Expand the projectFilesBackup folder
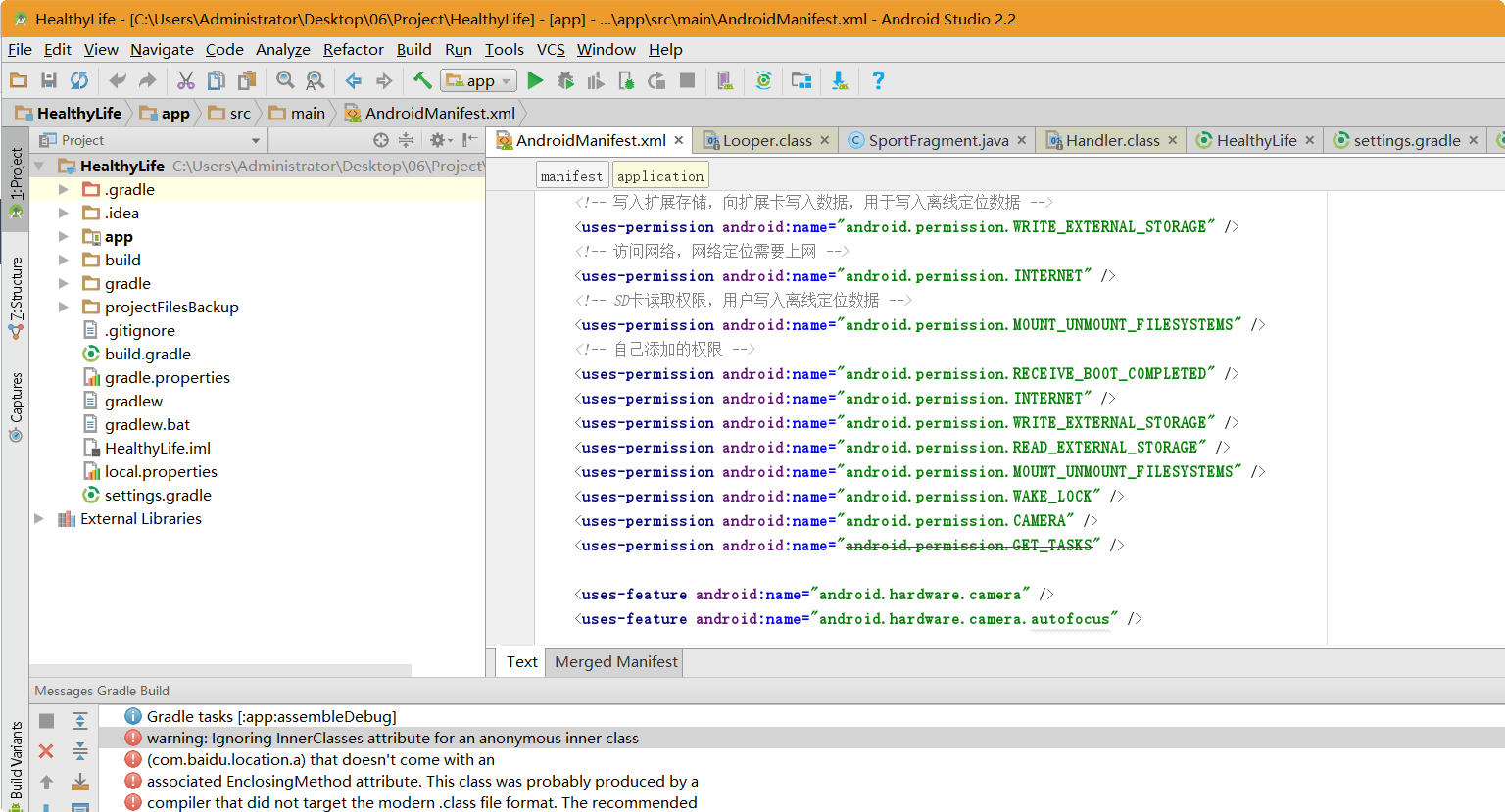This screenshot has width=1505, height=812. pos(64,307)
